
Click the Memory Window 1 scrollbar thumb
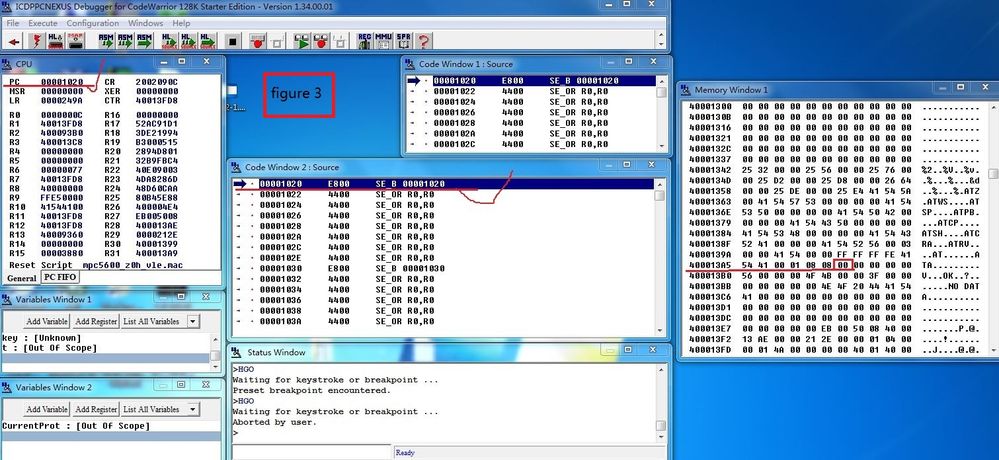tap(993, 174)
